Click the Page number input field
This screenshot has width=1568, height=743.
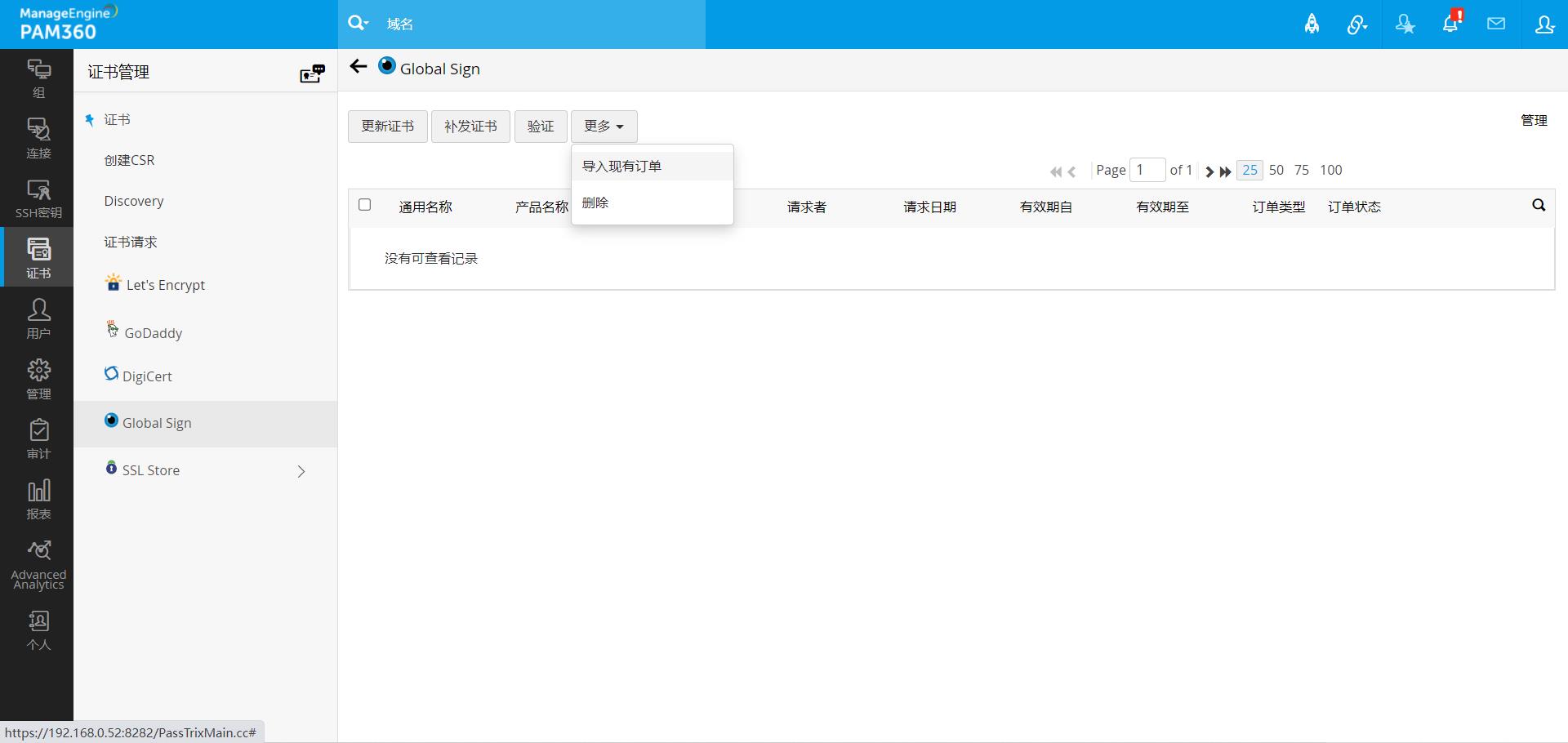(x=1147, y=170)
